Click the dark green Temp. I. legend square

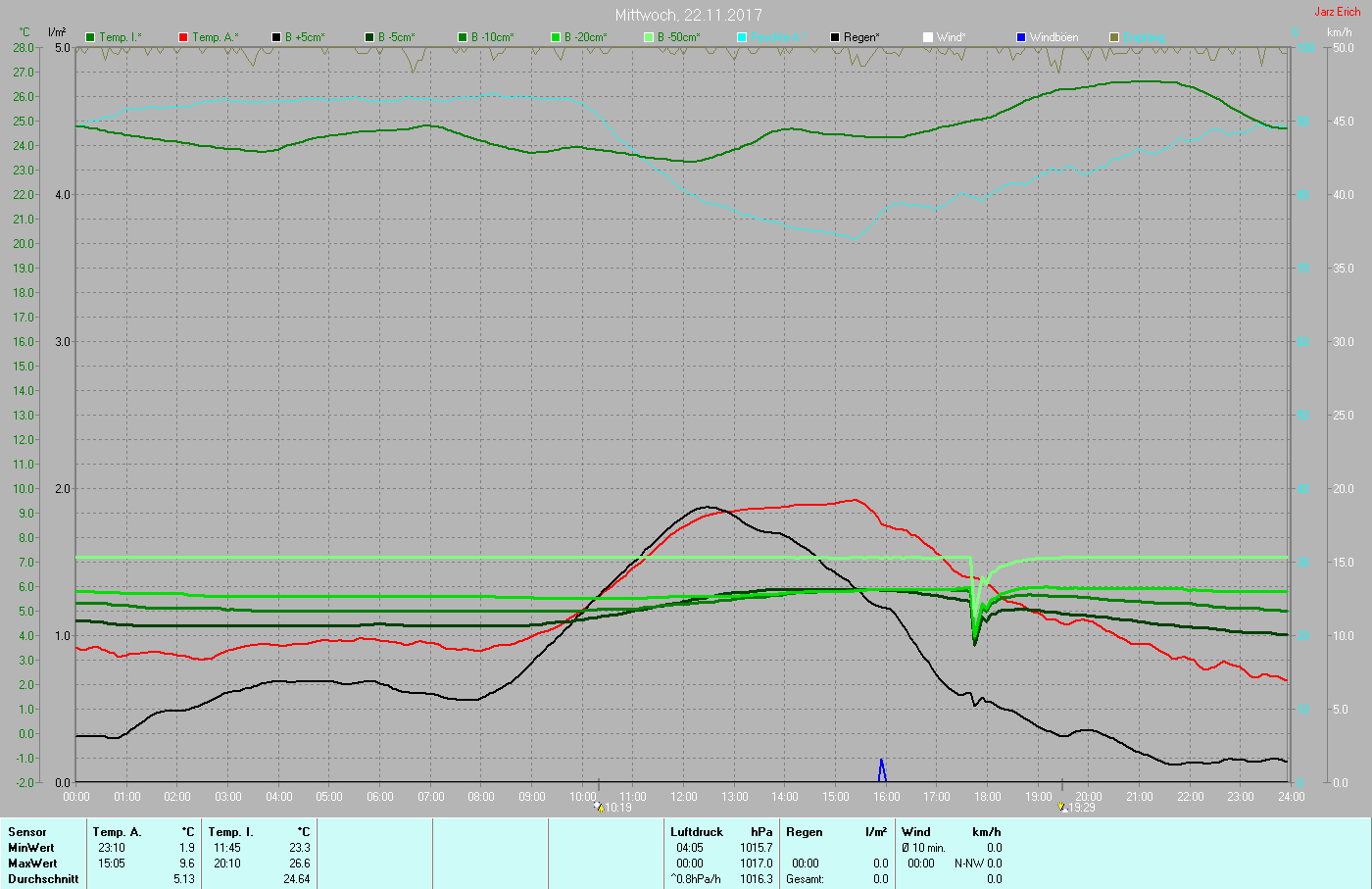coord(90,37)
